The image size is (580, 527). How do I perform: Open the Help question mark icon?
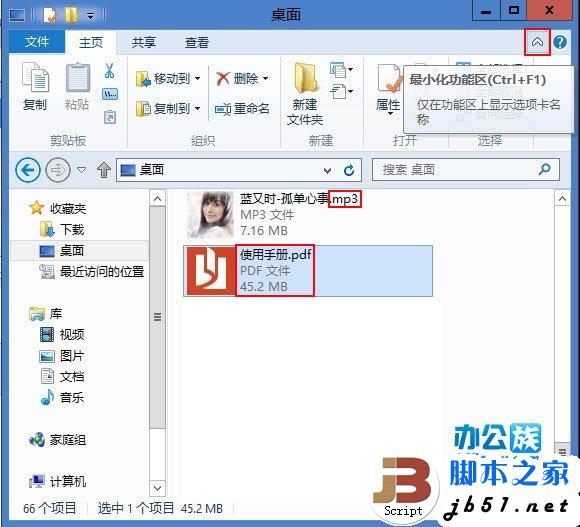click(x=560, y=42)
